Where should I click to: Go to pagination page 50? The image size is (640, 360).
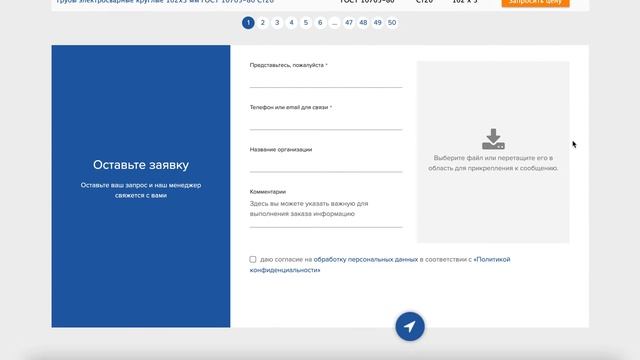point(392,23)
